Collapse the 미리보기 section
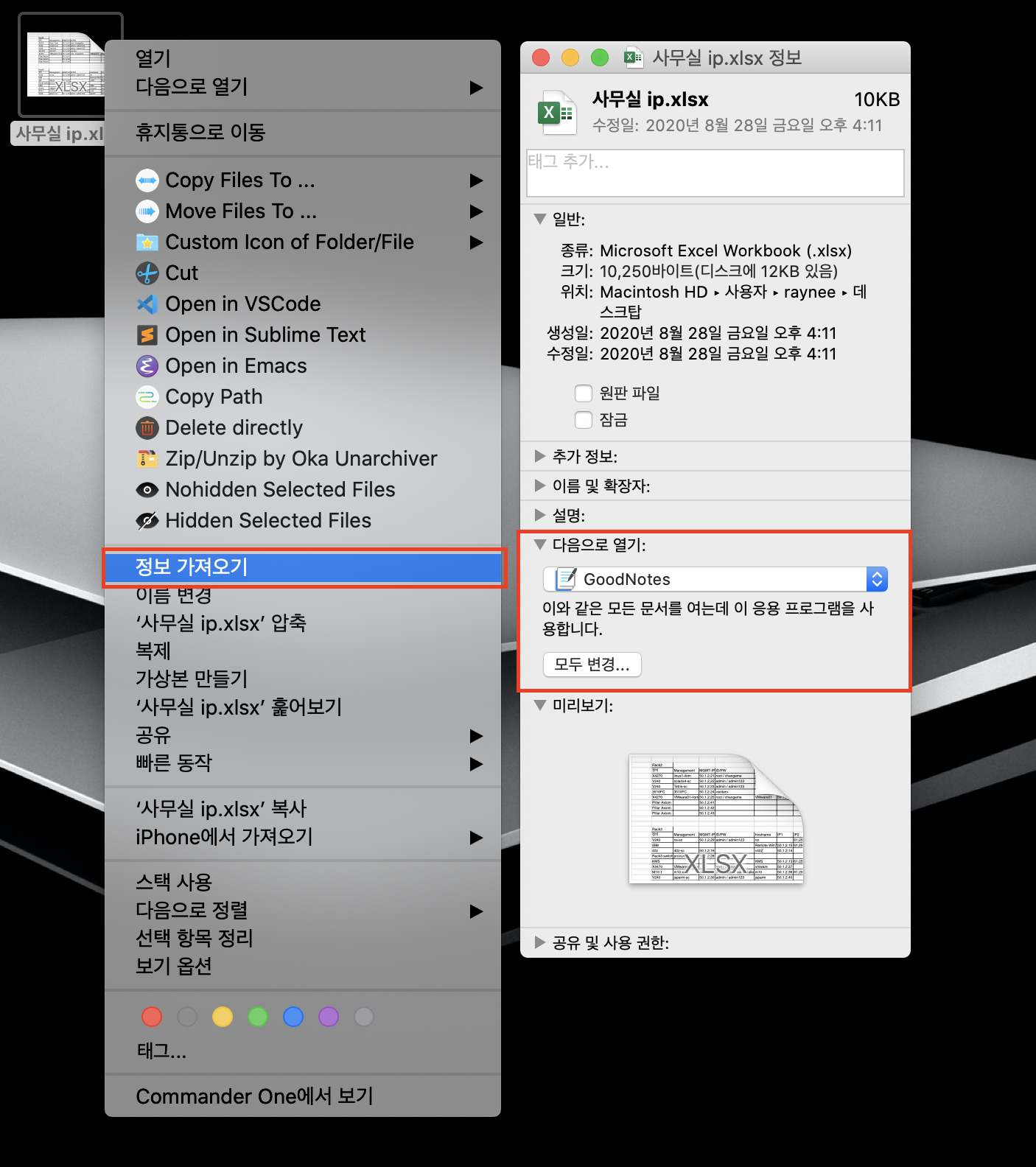Screen dimensions: 1036x1167 (540, 706)
